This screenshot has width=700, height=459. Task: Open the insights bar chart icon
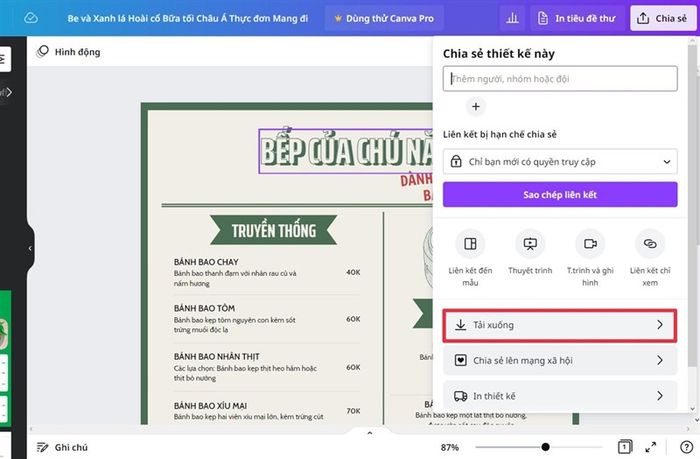tap(512, 18)
